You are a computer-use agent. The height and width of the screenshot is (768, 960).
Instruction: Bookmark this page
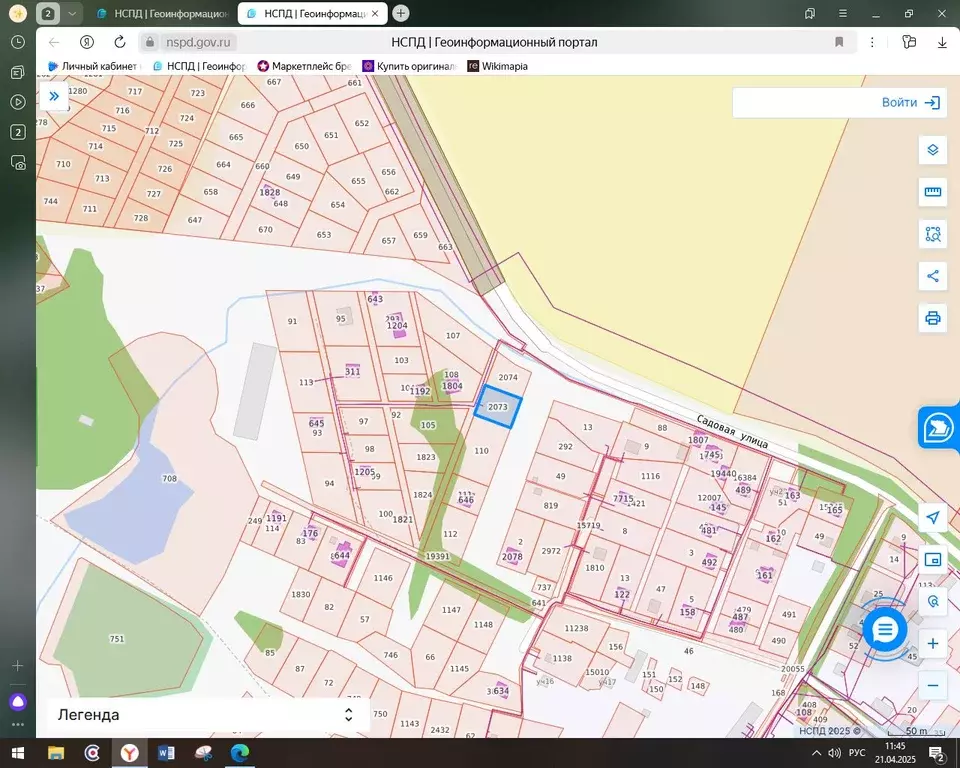coord(839,42)
